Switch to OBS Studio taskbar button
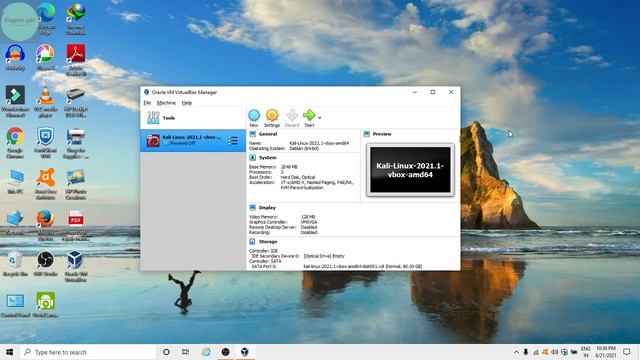640x360 pixels. (225, 352)
